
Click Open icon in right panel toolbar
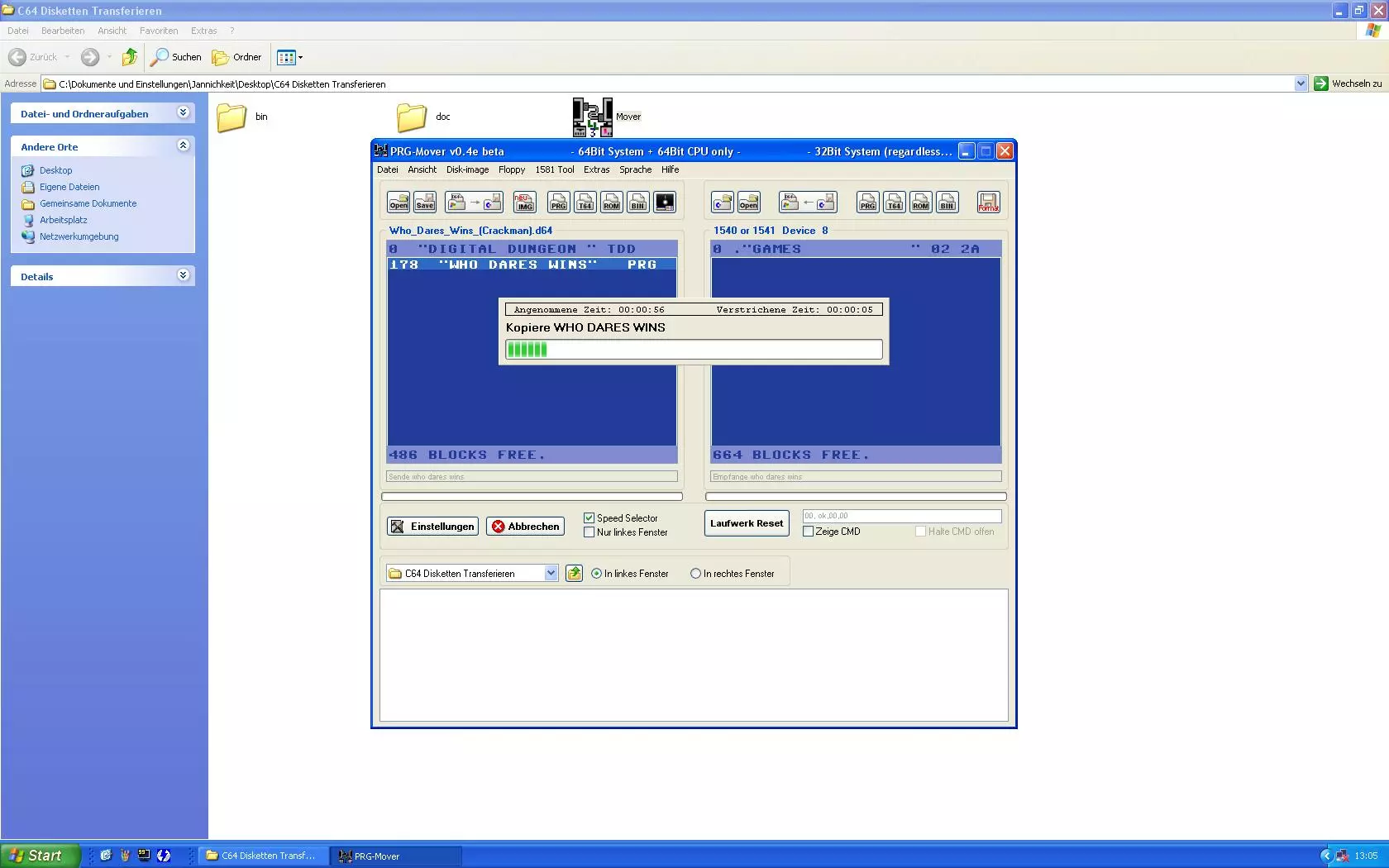749,203
